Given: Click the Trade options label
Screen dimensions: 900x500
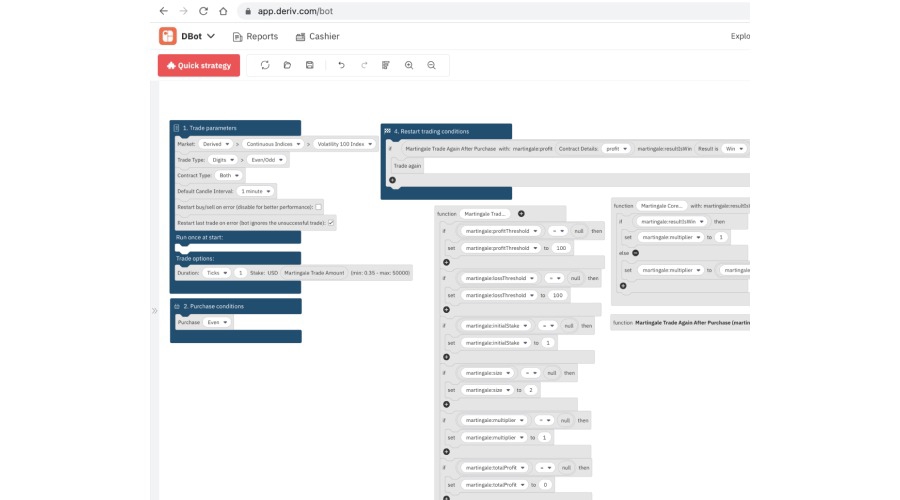Looking at the screenshot, I should 195,258.
